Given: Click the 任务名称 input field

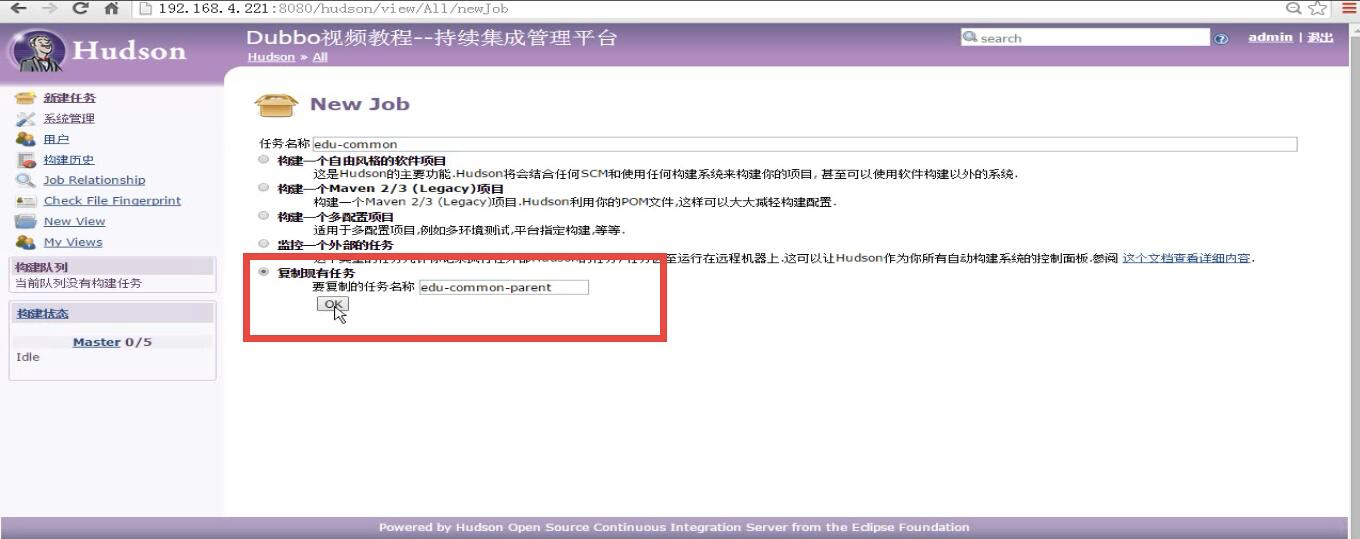Looking at the screenshot, I should coord(804,144).
